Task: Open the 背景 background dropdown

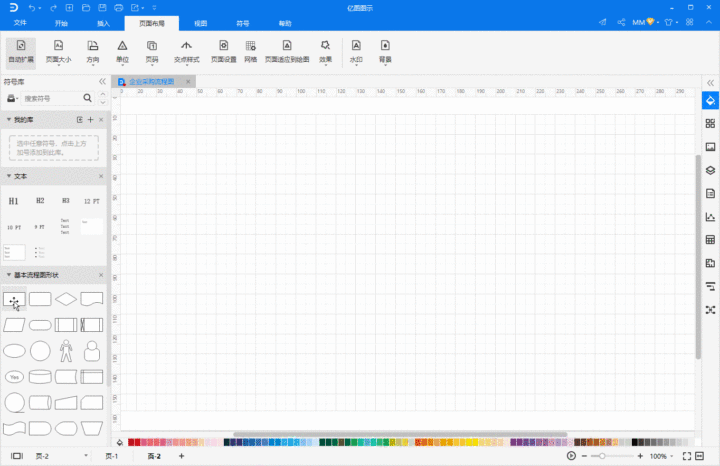Action: [x=385, y=53]
